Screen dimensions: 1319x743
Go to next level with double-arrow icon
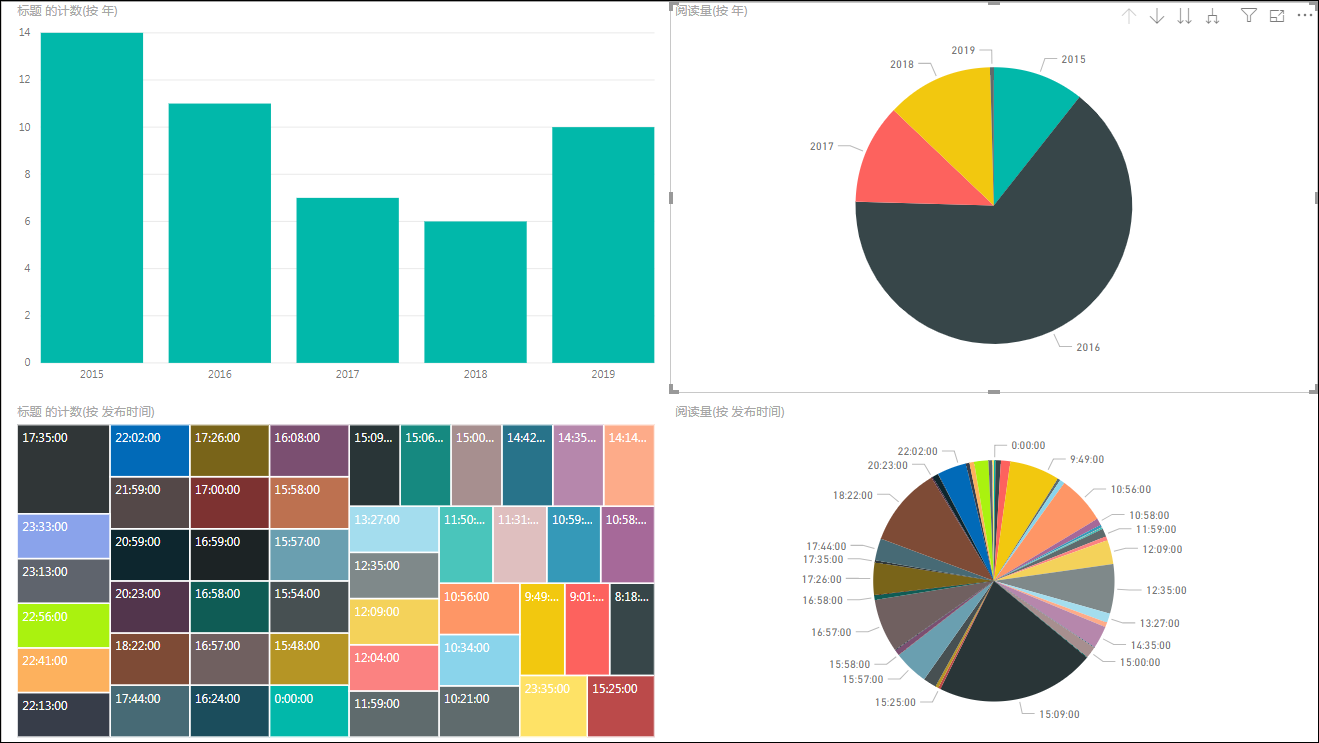coord(1185,16)
